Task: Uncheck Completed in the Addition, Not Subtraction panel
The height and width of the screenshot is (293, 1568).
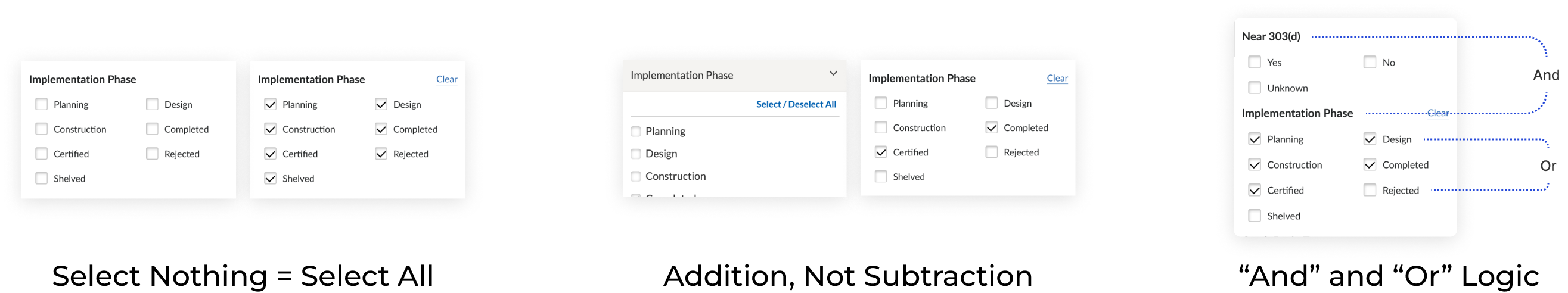Action: click(992, 127)
